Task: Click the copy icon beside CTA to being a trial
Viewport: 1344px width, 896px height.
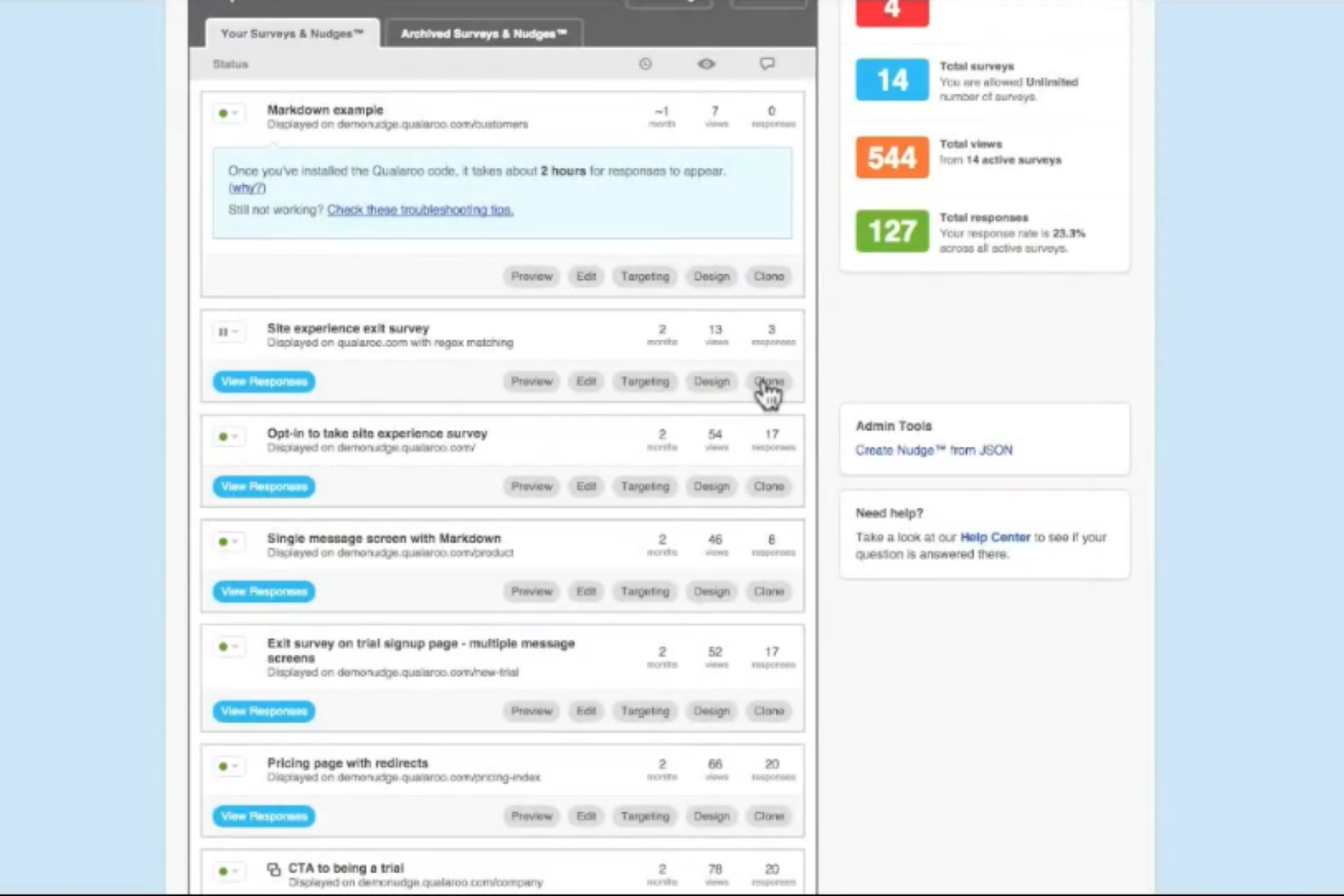Action: pos(273,869)
